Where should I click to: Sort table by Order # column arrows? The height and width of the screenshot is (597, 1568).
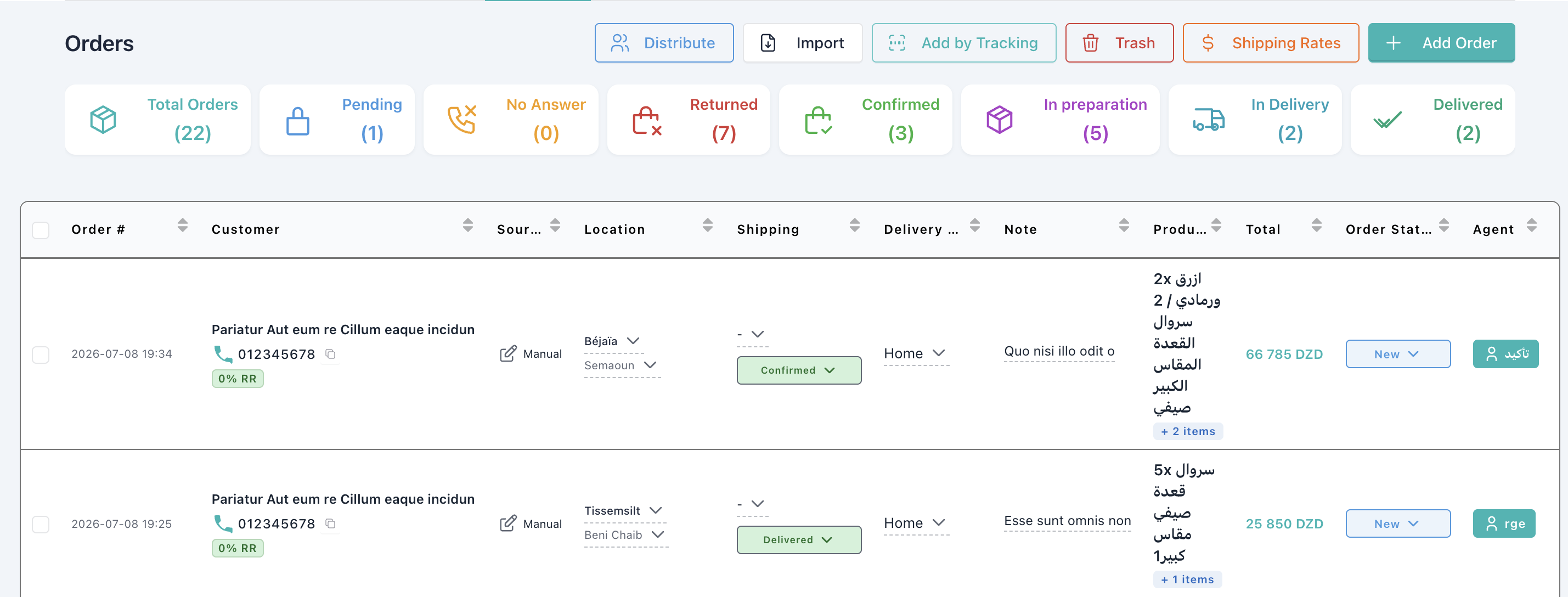click(x=183, y=225)
